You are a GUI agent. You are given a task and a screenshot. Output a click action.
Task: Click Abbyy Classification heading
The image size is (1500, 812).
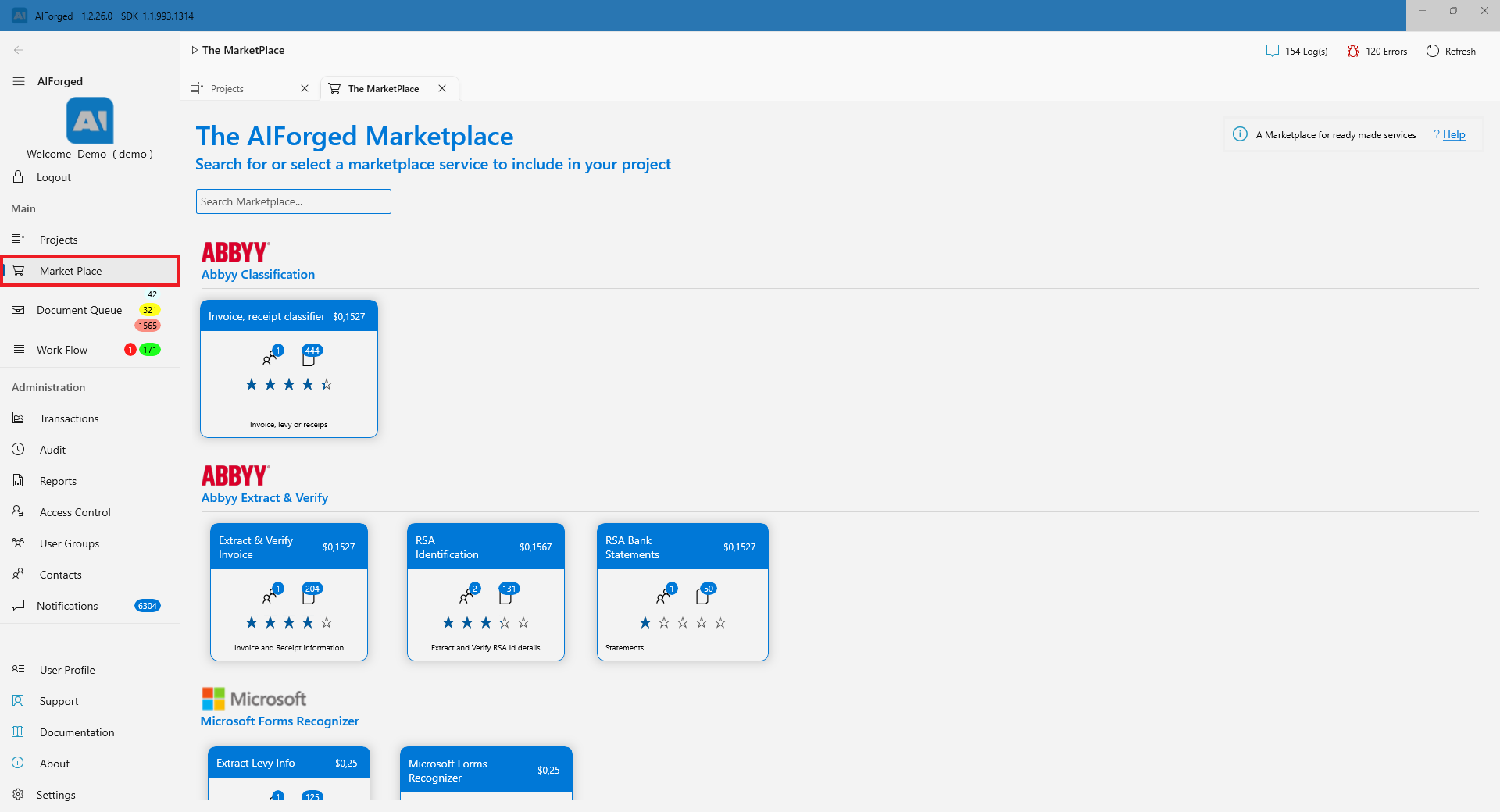pyautogui.click(x=258, y=275)
